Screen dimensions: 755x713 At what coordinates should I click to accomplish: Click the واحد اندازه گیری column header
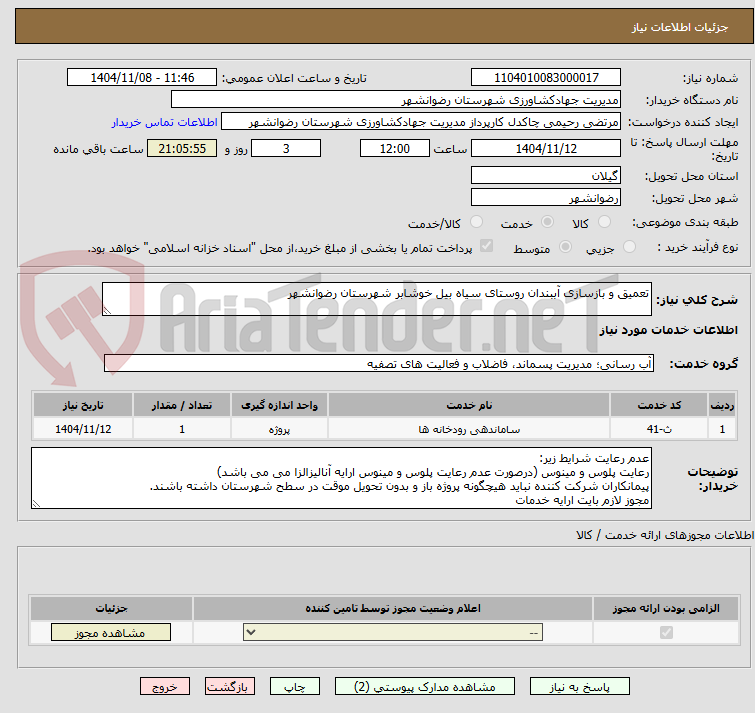pyautogui.click(x=279, y=405)
